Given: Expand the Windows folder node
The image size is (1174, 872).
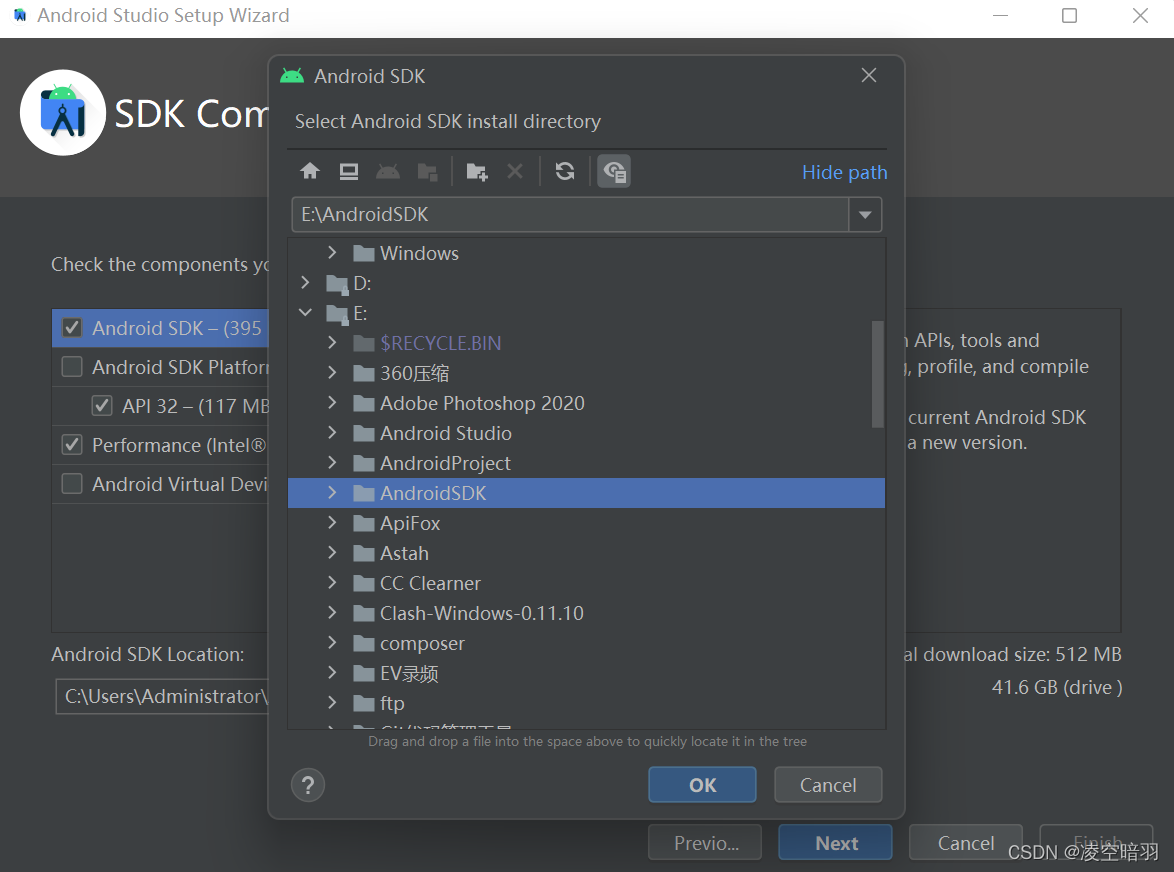Looking at the screenshot, I should pyautogui.click(x=332, y=253).
